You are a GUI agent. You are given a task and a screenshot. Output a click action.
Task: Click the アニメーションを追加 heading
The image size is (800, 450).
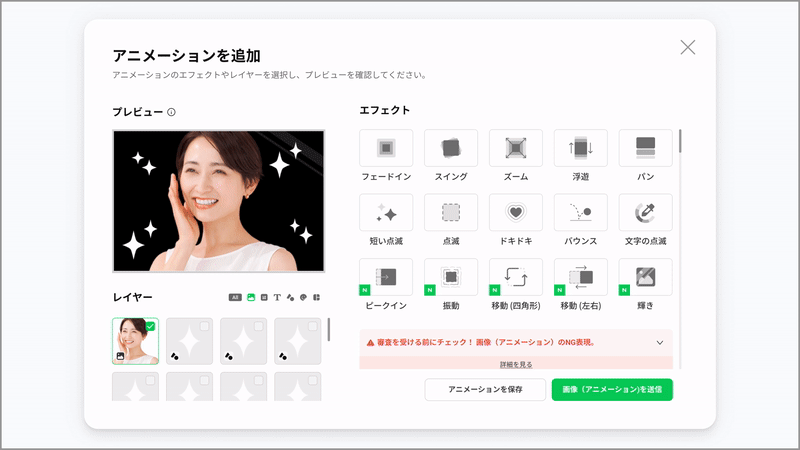point(186,56)
